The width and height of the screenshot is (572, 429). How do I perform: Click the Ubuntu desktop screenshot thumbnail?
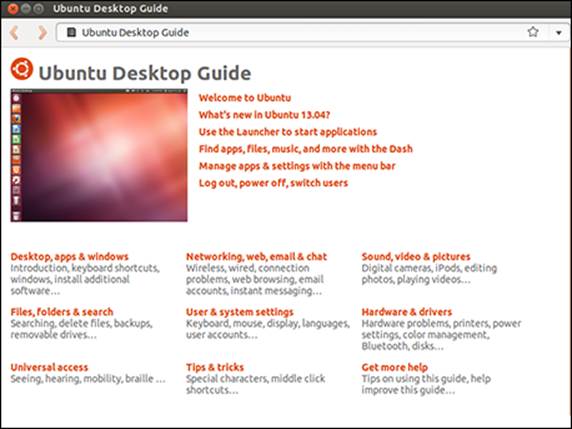pyautogui.click(x=99, y=155)
